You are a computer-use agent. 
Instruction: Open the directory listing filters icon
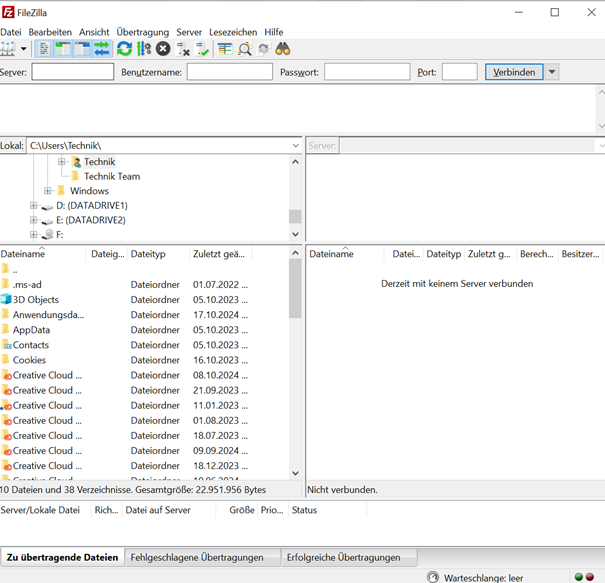[225, 49]
